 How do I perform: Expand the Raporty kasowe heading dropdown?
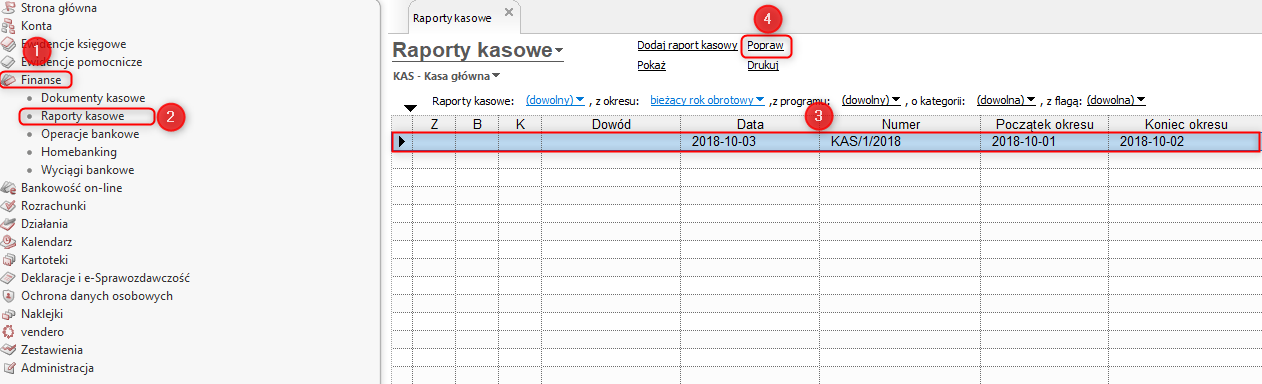(559, 52)
